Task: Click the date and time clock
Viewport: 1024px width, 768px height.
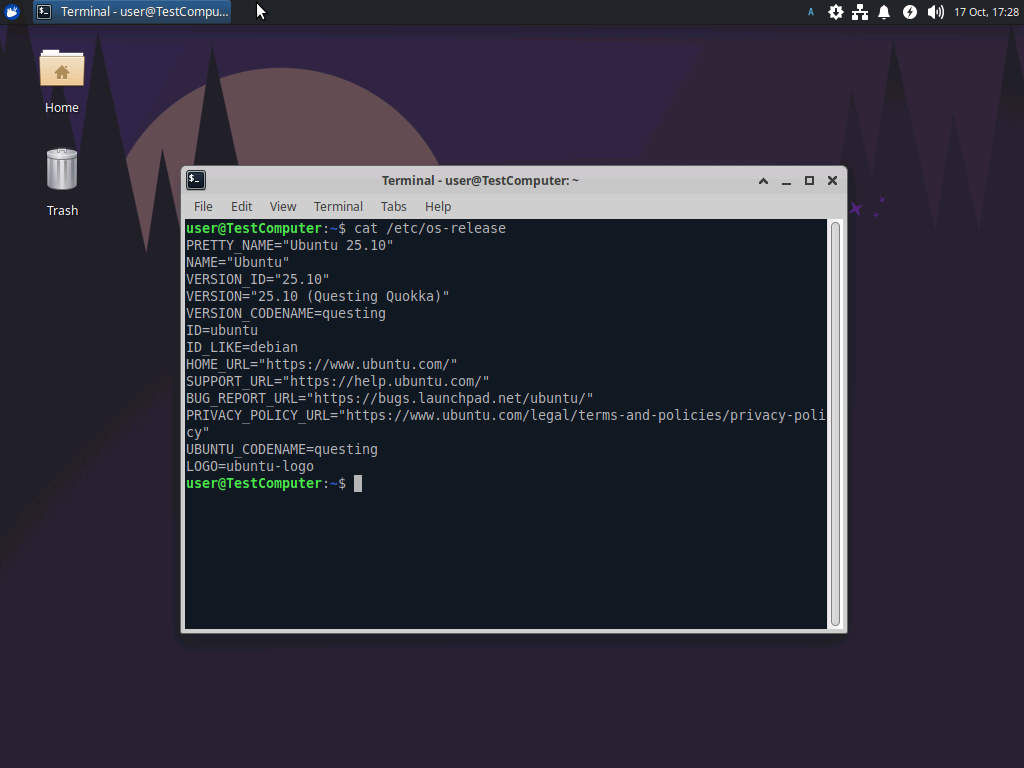Action: click(986, 12)
